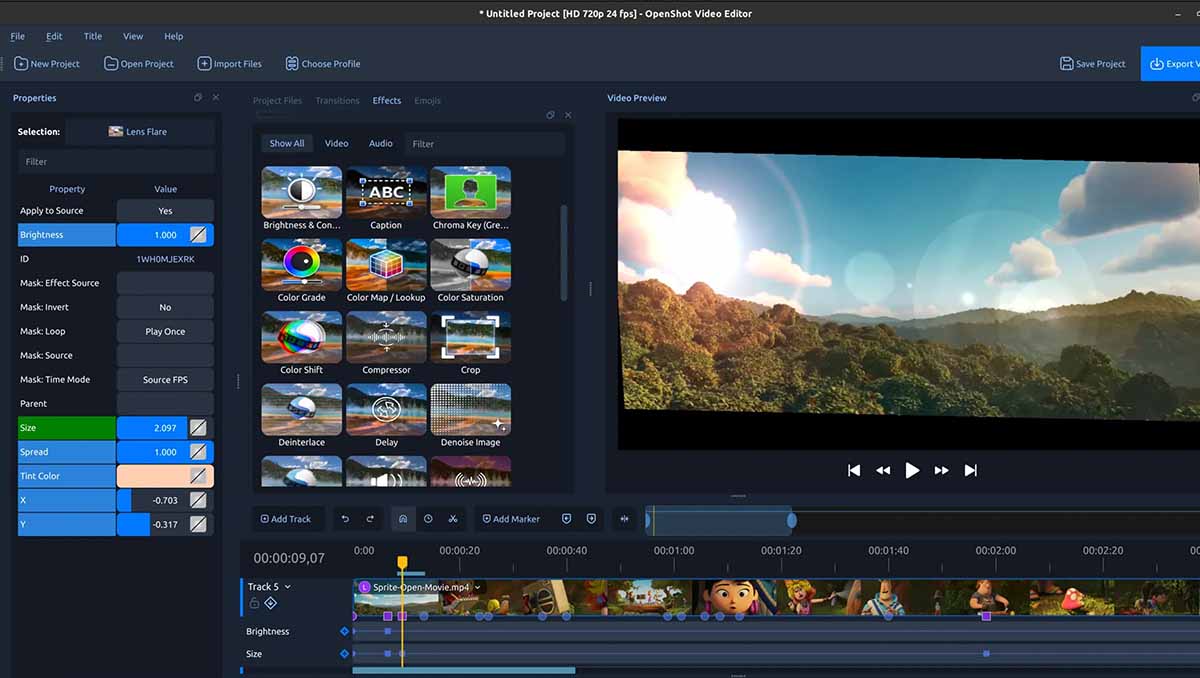Click the undo arrow in timeline toolbar

[x=345, y=519]
